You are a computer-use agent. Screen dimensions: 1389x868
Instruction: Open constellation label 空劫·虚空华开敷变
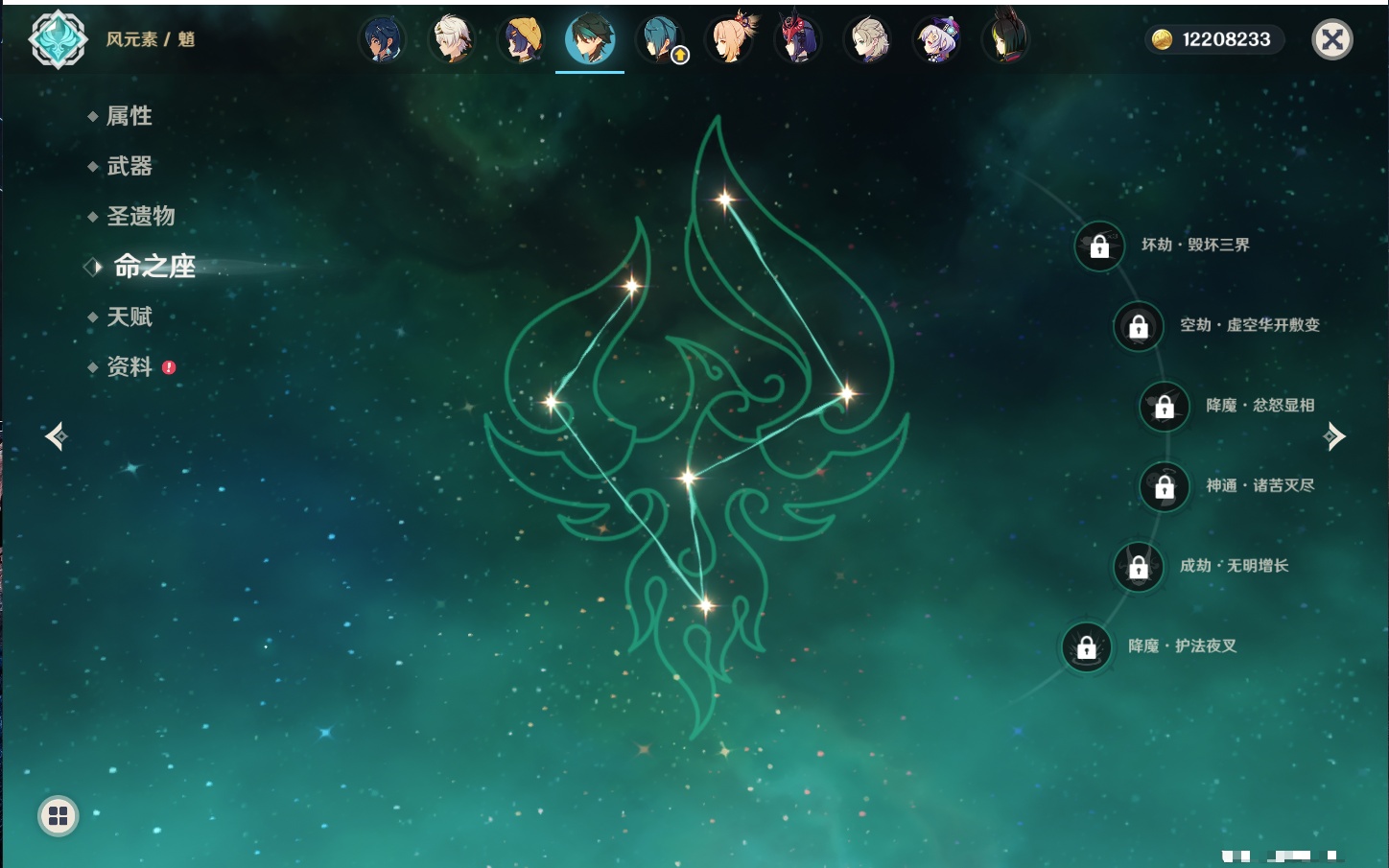(1250, 325)
